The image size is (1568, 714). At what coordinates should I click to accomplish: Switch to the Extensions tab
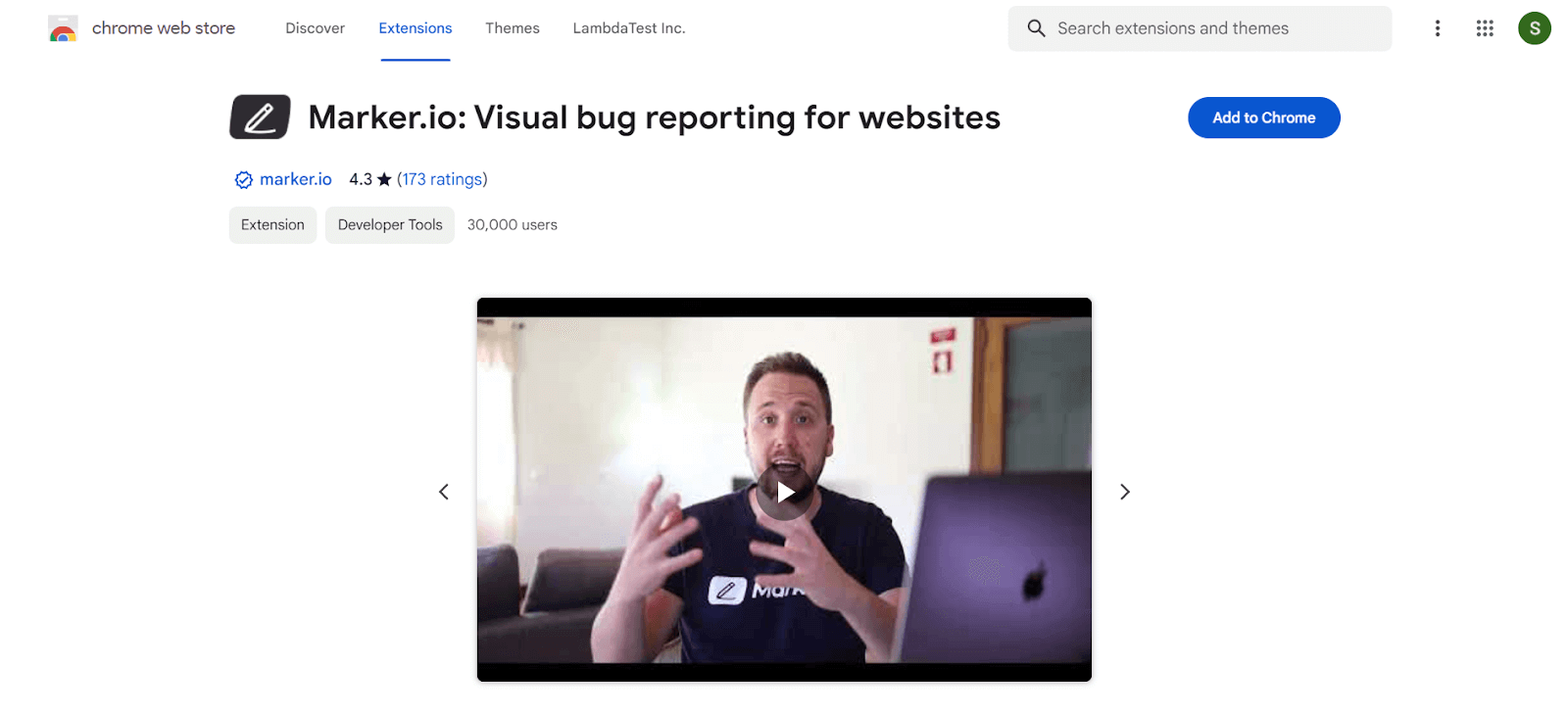(x=416, y=28)
